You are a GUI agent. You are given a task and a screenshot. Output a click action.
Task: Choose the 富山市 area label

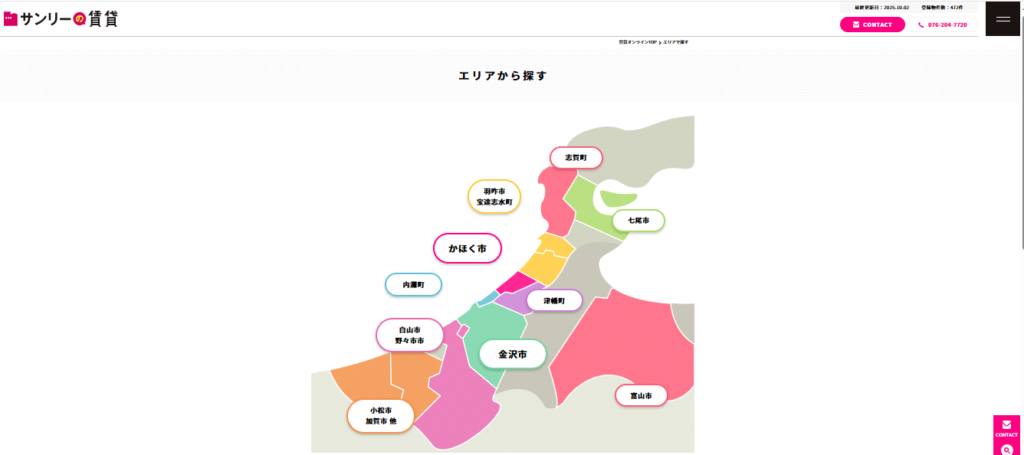[x=640, y=396]
